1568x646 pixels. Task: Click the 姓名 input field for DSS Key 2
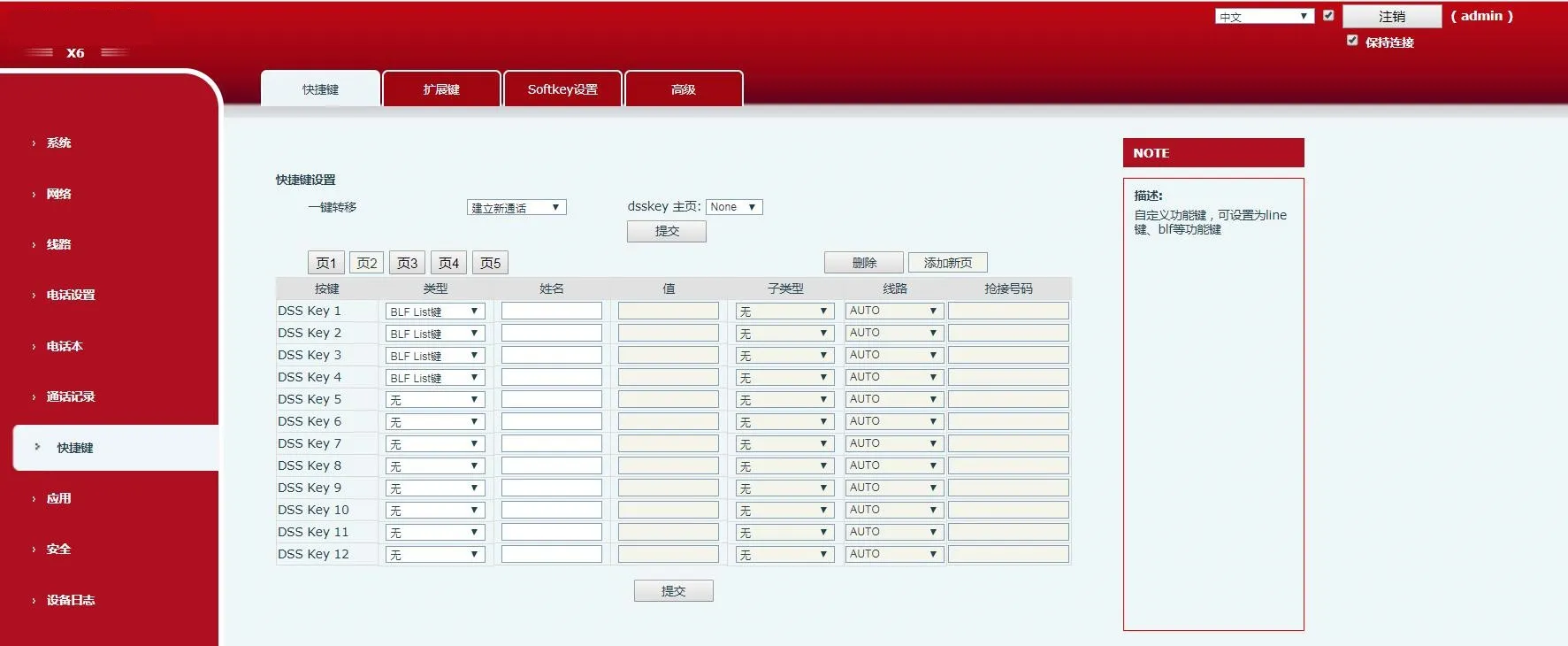[551, 333]
